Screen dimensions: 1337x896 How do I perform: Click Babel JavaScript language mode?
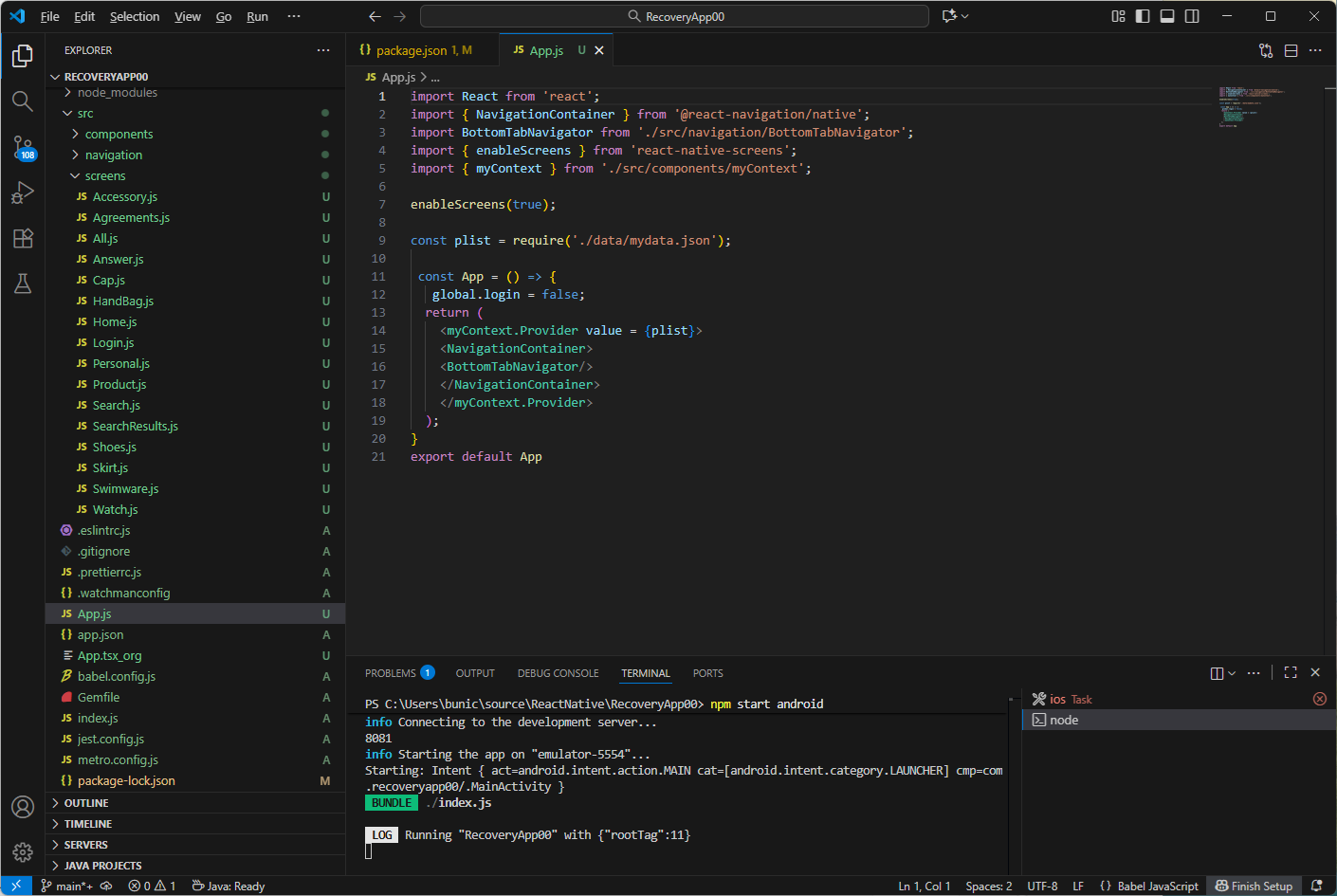(1149, 887)
